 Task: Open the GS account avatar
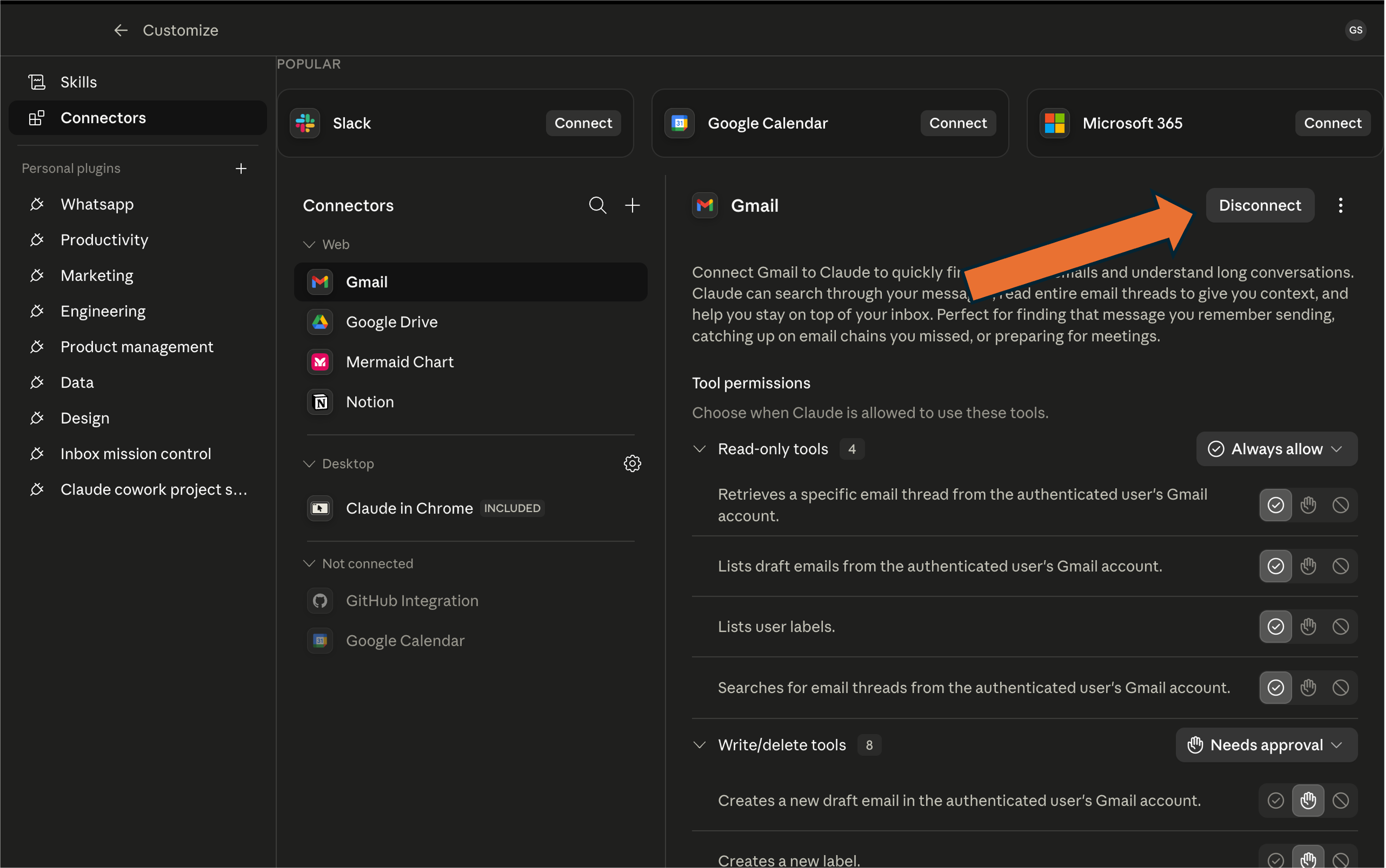click(1355, 30)
